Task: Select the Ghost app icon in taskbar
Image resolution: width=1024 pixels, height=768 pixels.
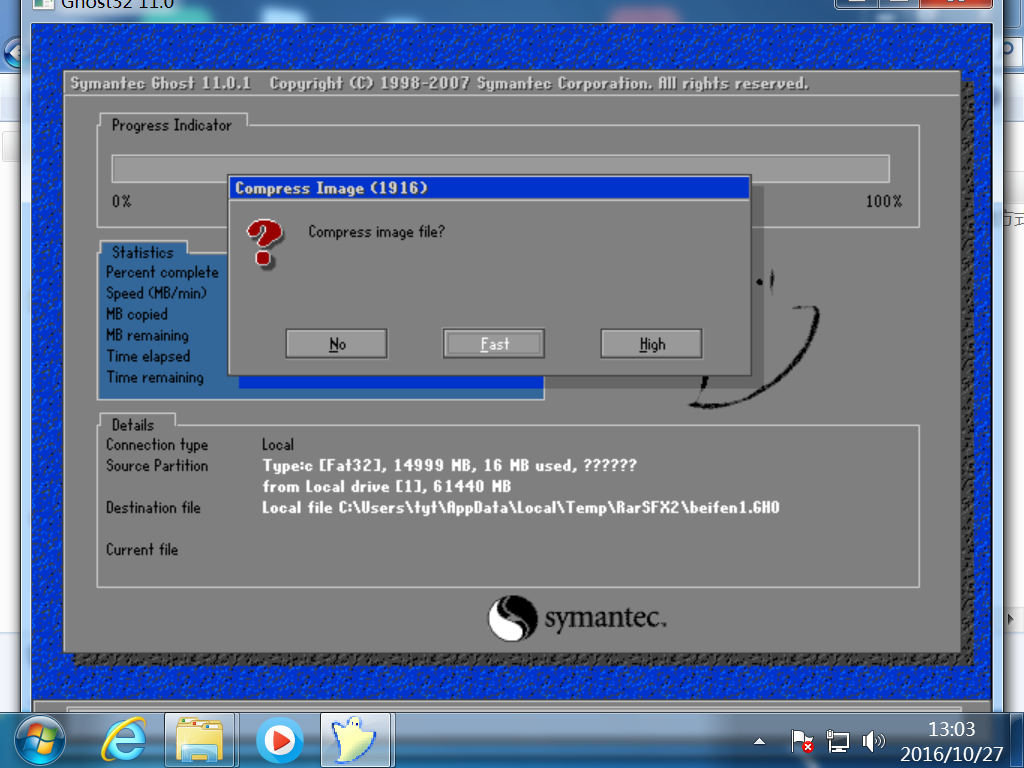Action: 356,740
